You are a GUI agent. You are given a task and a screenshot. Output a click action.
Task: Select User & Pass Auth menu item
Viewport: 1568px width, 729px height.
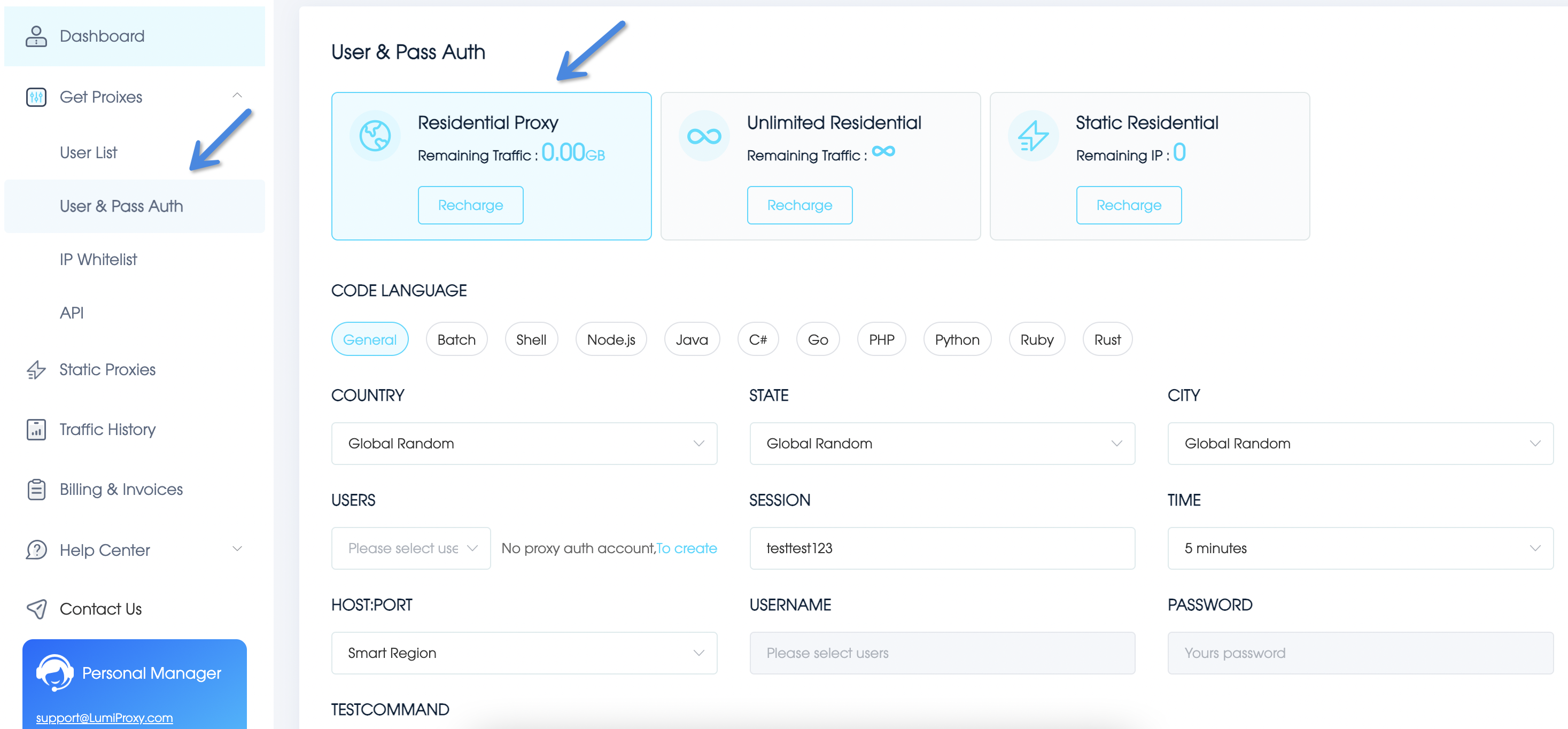click(x=135, y=206)
